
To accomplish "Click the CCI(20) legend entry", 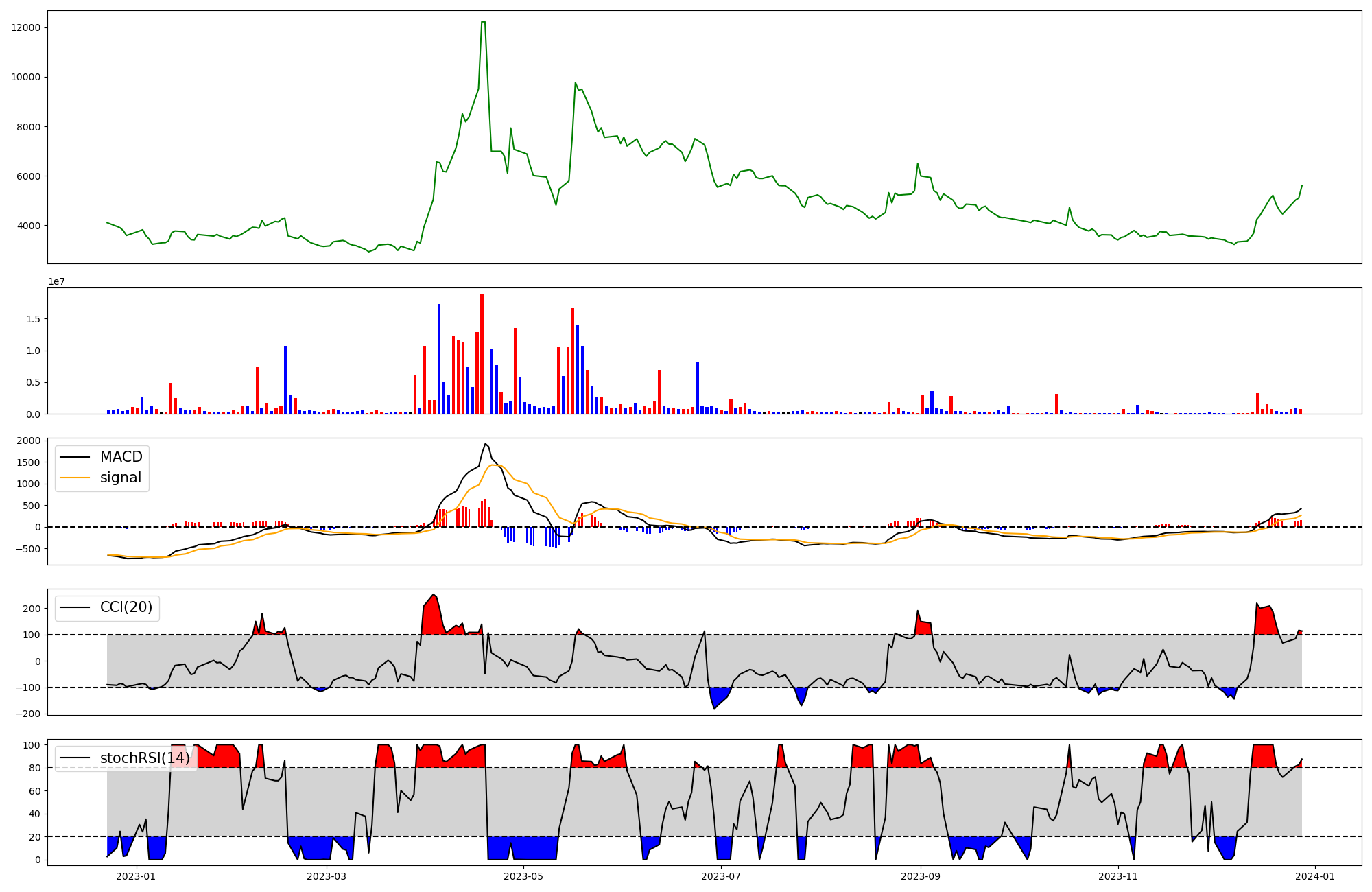I will (x=126, y=607).
